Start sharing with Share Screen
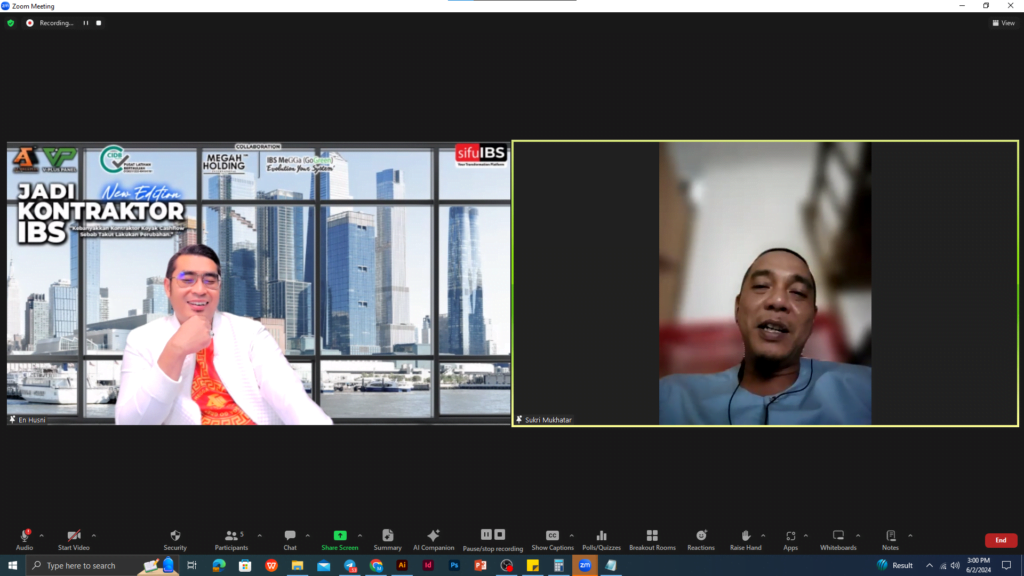 click(340, 539)
